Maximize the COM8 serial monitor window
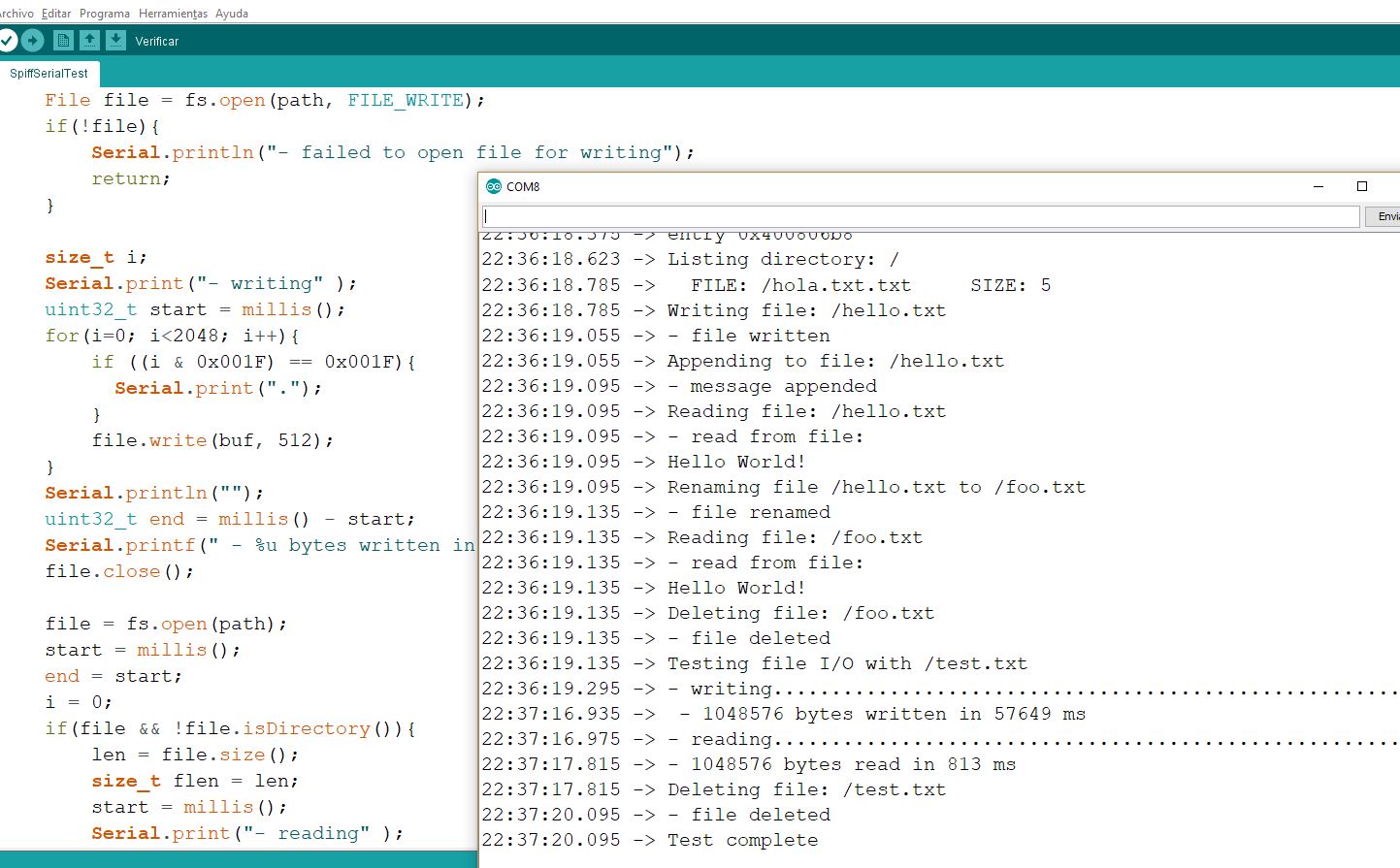The height and width of the screenshot is (868, 1400). click(1362, 186)
